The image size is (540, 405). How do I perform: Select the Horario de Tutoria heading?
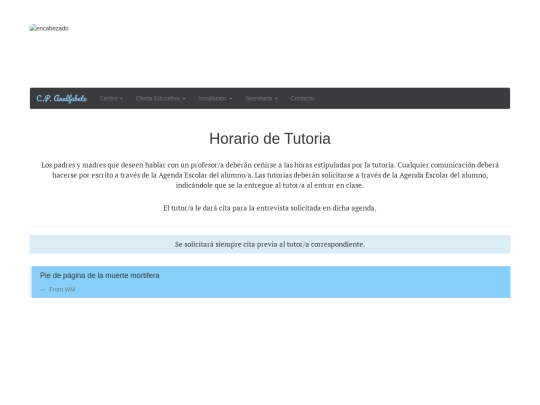(x=270, y=139)
